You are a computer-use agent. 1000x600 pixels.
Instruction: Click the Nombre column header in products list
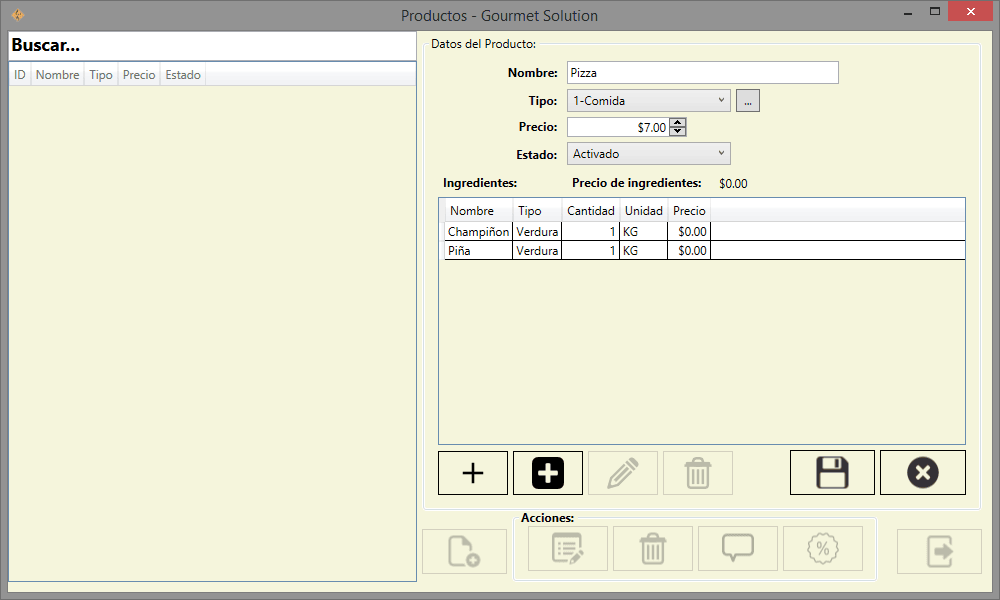pos(57,75)
